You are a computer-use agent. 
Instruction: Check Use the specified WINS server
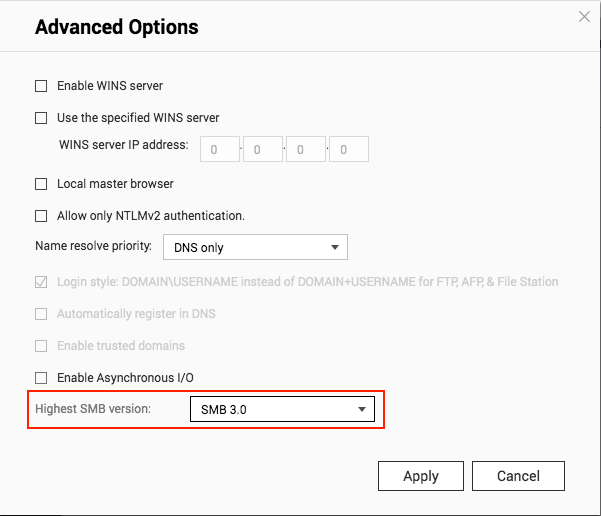click(41, 118)
